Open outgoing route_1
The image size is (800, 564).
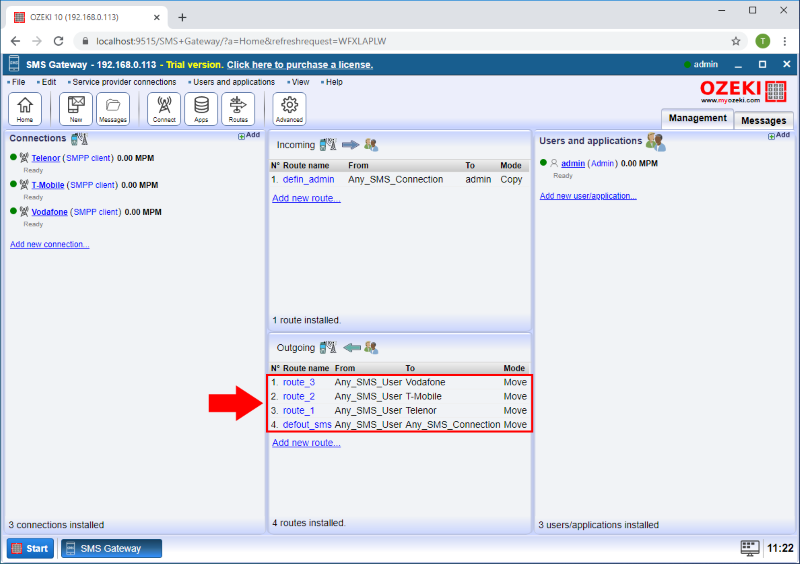tap(299, 411)
